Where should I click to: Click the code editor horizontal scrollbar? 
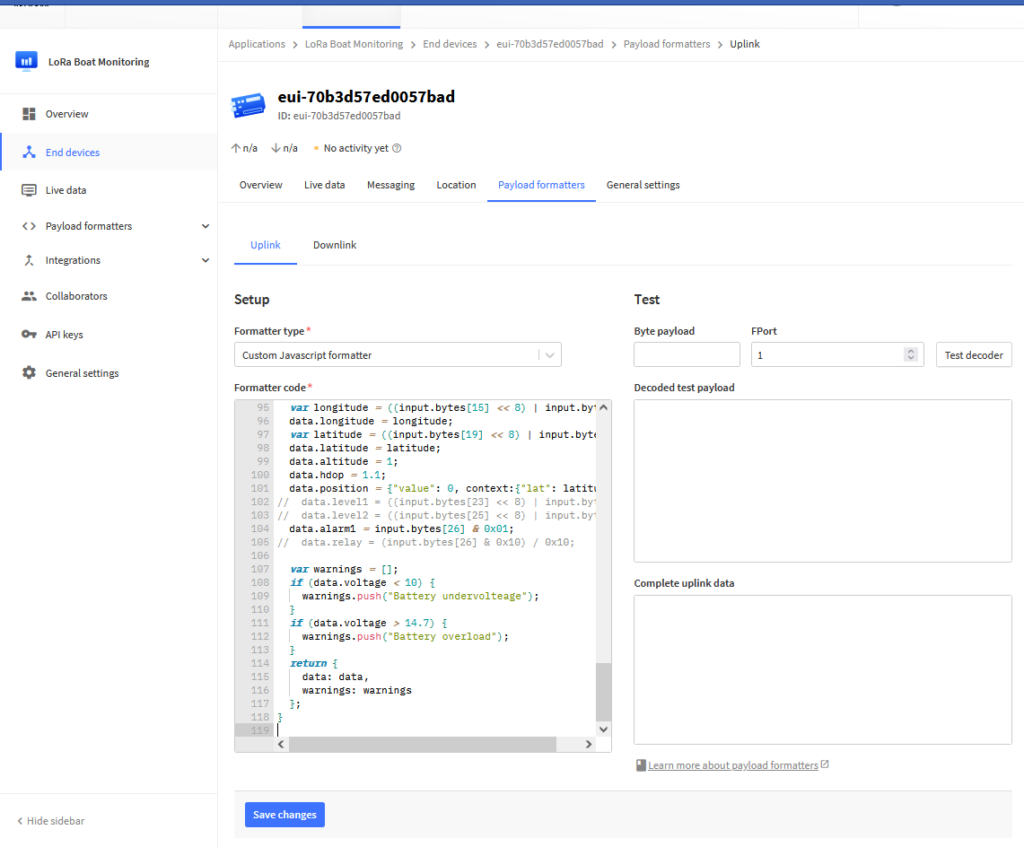tap(420, 744)
